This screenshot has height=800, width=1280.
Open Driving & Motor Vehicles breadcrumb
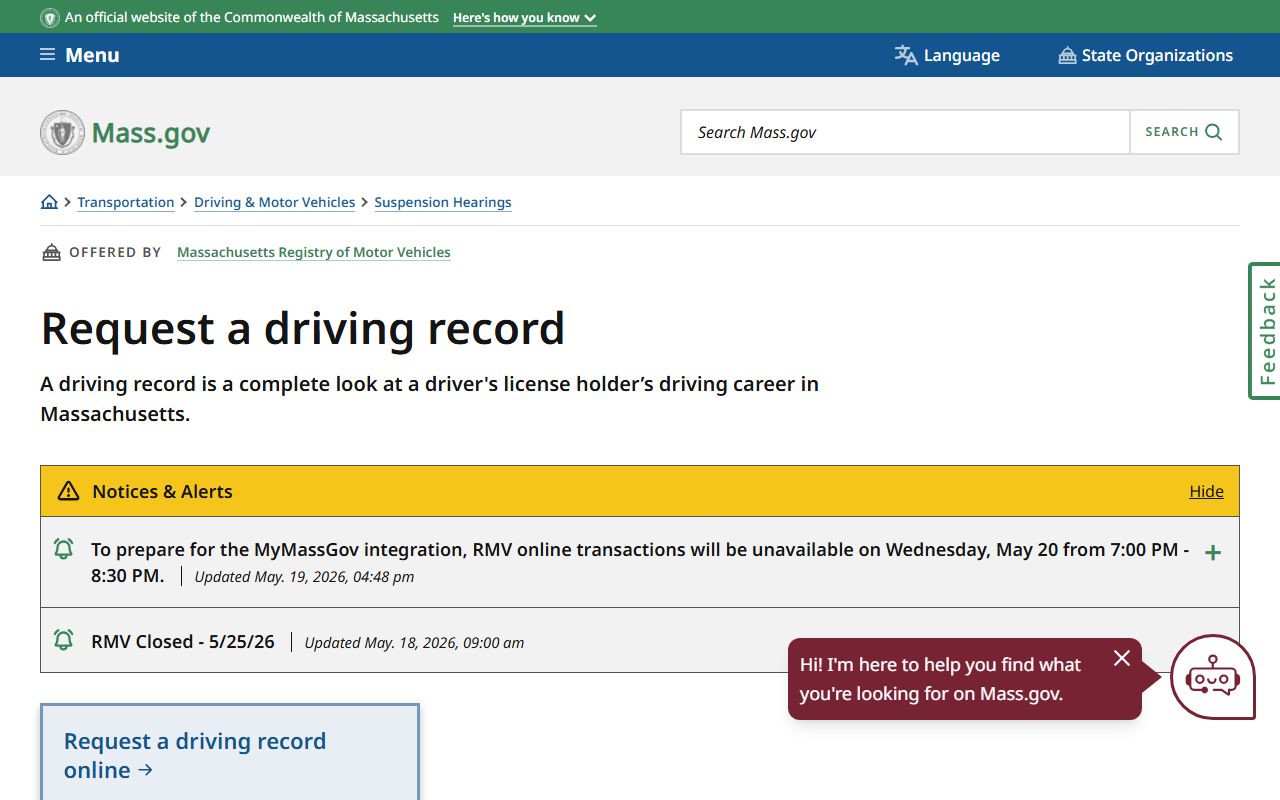tap(275, 202)
